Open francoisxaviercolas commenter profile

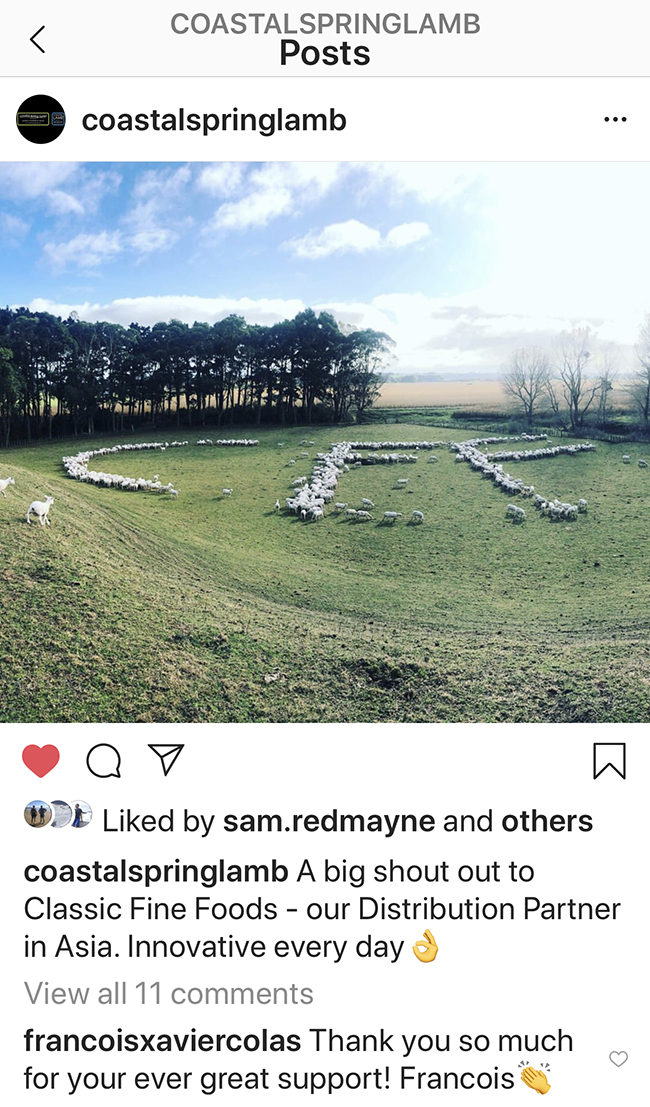click(x=162, y=1041)
